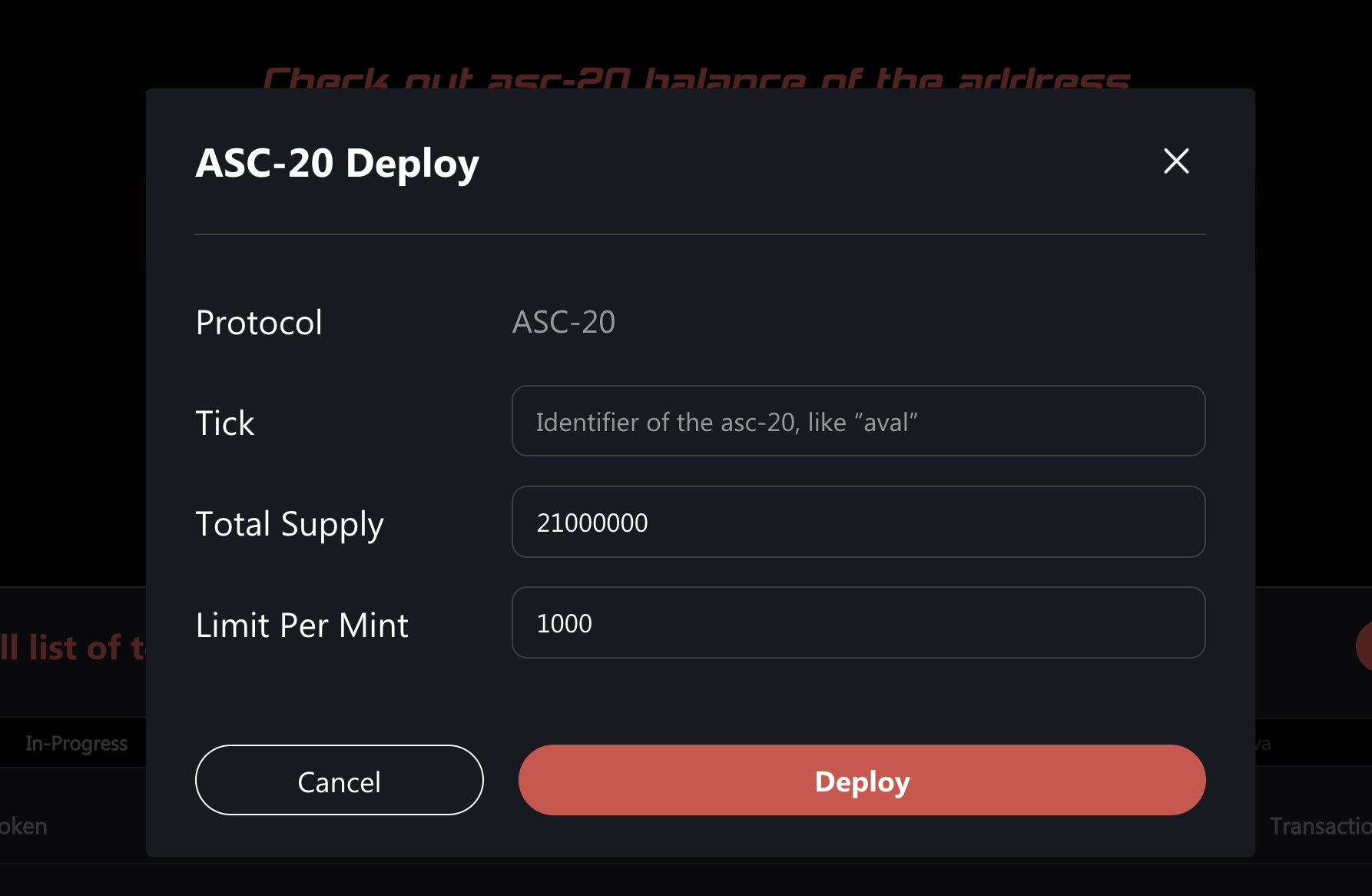Click the red button at right edge
Image resolution: width=1372 pixels, height=896 pixels.
tap(1364, 645)
